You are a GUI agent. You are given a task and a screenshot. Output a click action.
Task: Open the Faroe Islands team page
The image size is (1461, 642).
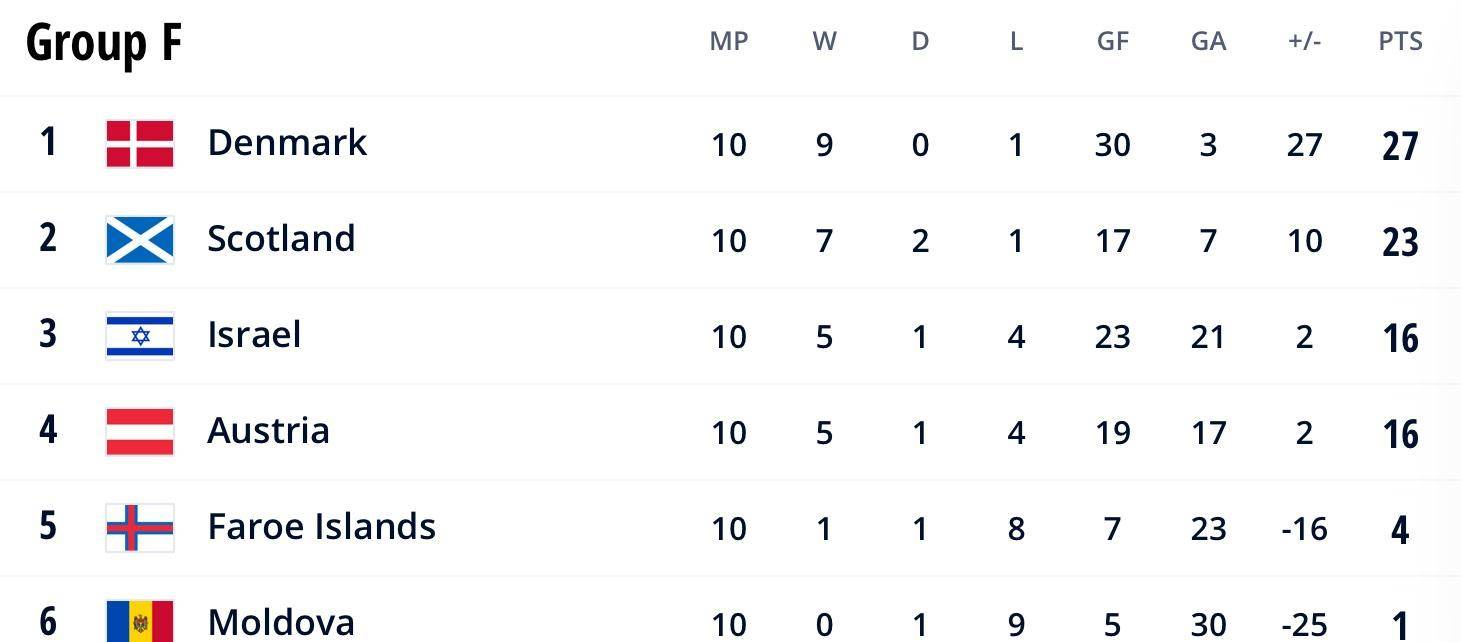[321, 527]
